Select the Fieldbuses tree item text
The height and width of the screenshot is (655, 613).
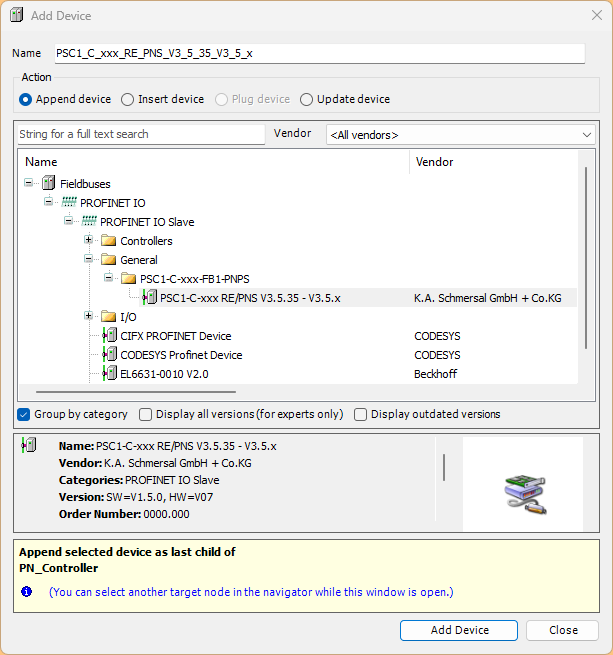85,184
